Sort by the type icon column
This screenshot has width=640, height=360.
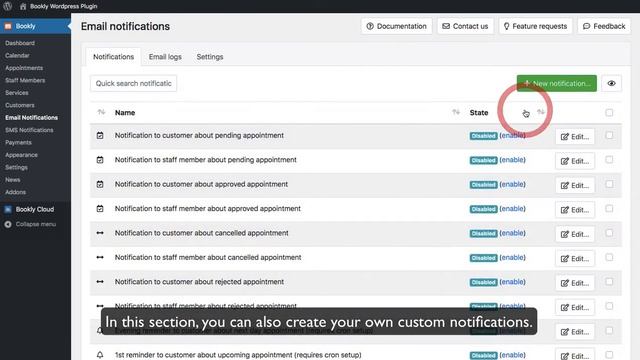point(101,112)
